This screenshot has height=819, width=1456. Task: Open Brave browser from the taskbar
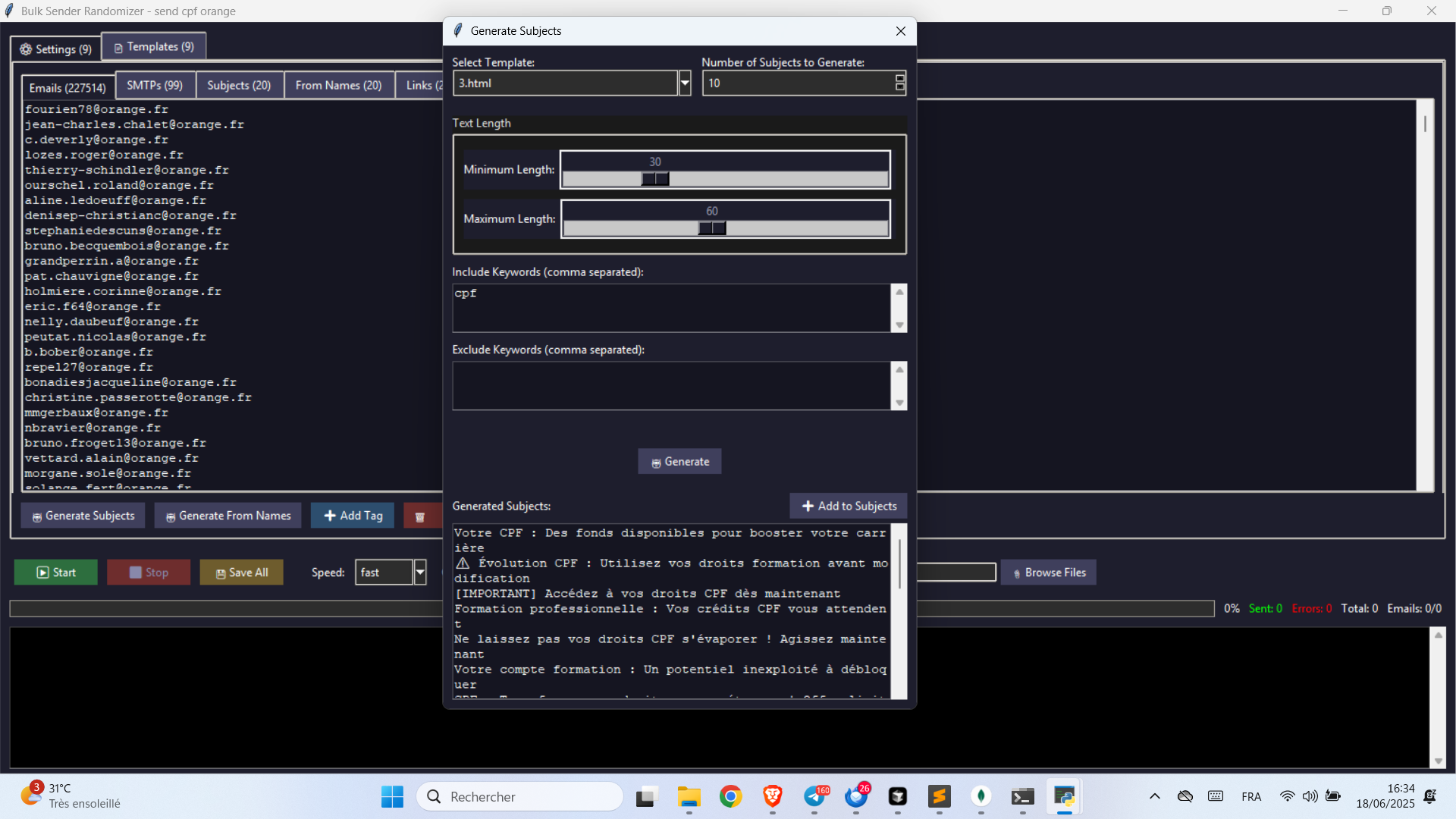pos(772,796)
